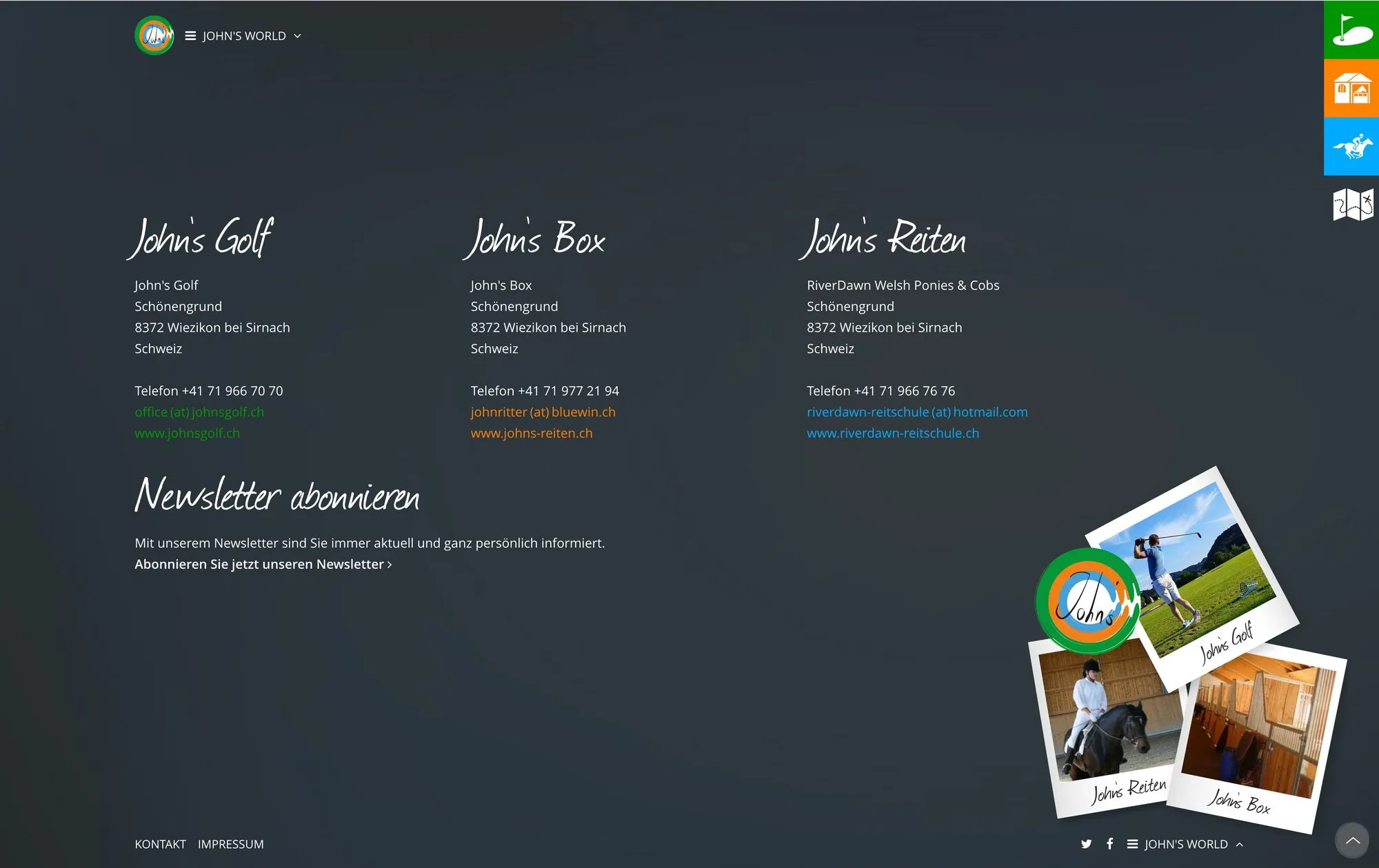This screenshot has height=868, width=1379.
Task: Open the IMPRESSUM footer menu item
Action: point(230,844)
